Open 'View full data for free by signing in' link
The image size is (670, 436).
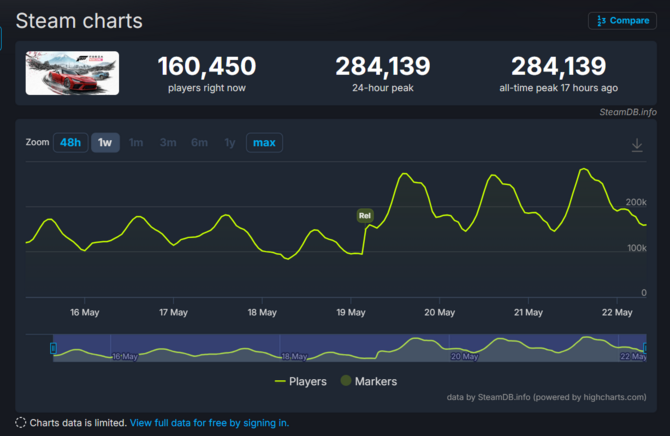[209, 423]
